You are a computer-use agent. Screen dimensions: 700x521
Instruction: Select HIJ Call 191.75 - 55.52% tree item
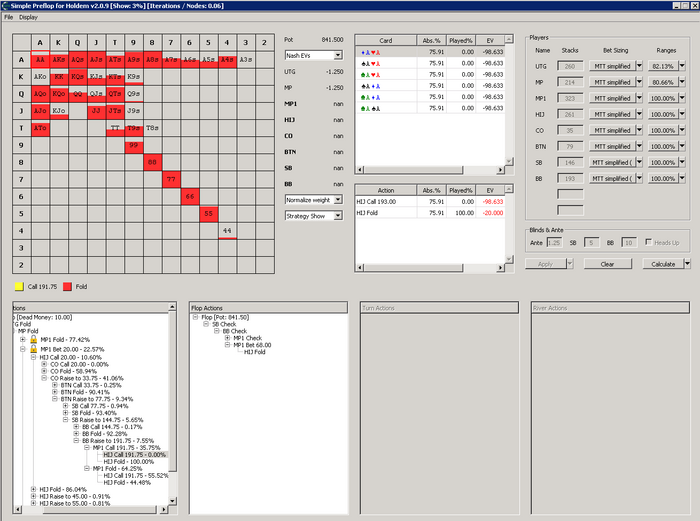point(136,475)
